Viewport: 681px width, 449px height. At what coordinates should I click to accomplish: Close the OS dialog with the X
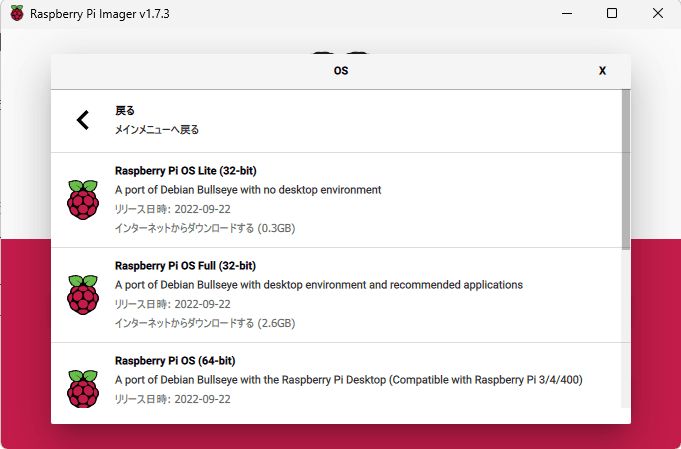602,71
